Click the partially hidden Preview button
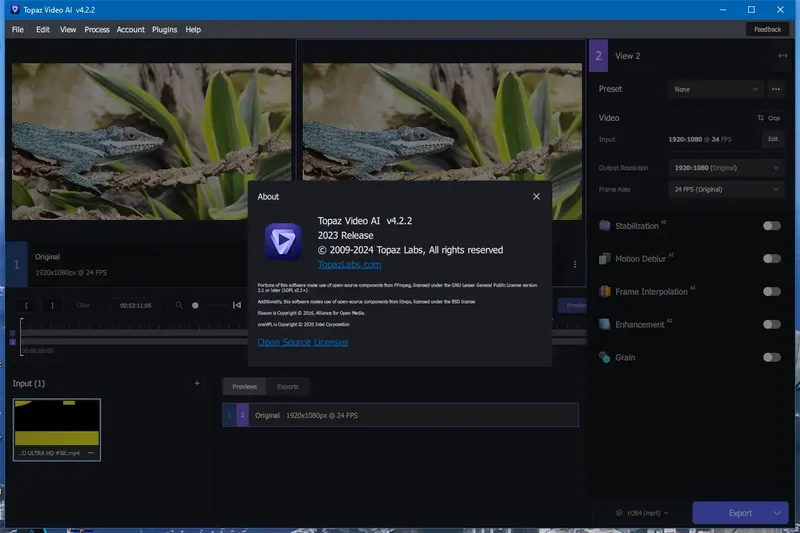This screenshot has width=800, height=533. pyautogui.click(x=572, y=305)
